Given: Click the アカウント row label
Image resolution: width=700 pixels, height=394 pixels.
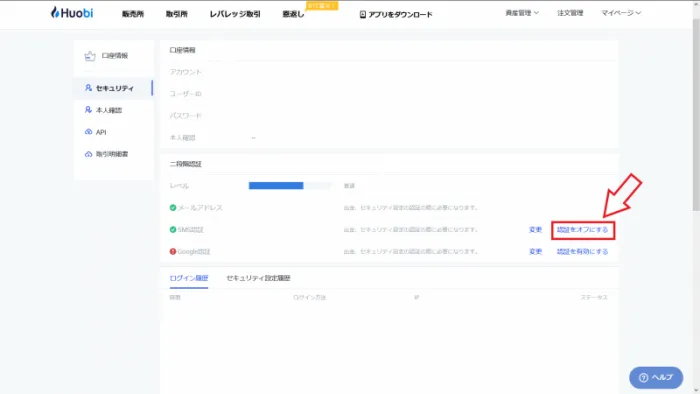Looking at the screenshot, I should pyautogui.click(x=186, y=72).
